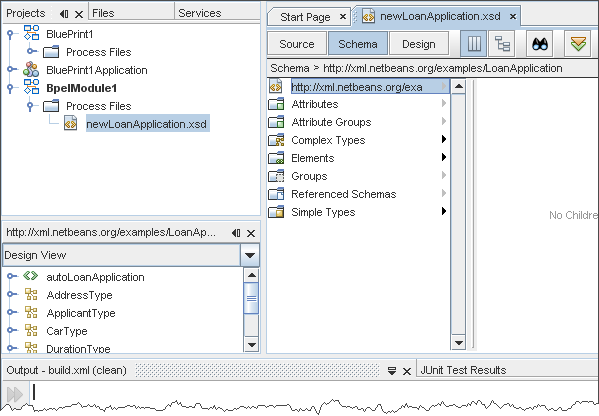Click the Design View list scrollbar thumb
This screenshot has width=599, height=416.
pos(251,298)
